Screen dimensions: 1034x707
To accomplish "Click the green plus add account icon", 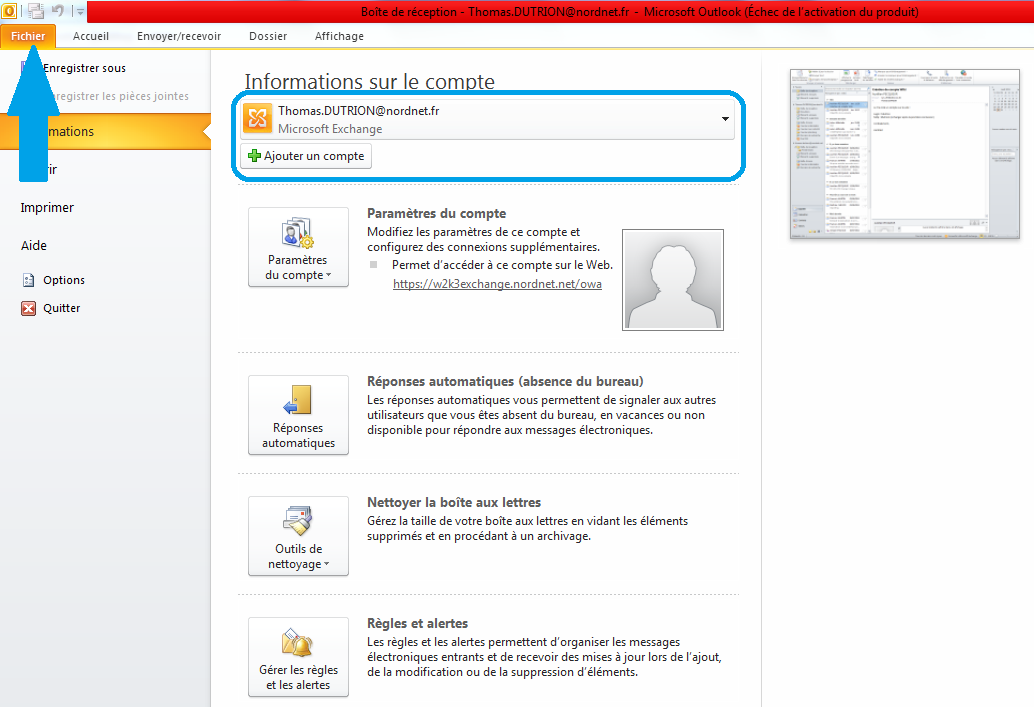I will 254,156.
